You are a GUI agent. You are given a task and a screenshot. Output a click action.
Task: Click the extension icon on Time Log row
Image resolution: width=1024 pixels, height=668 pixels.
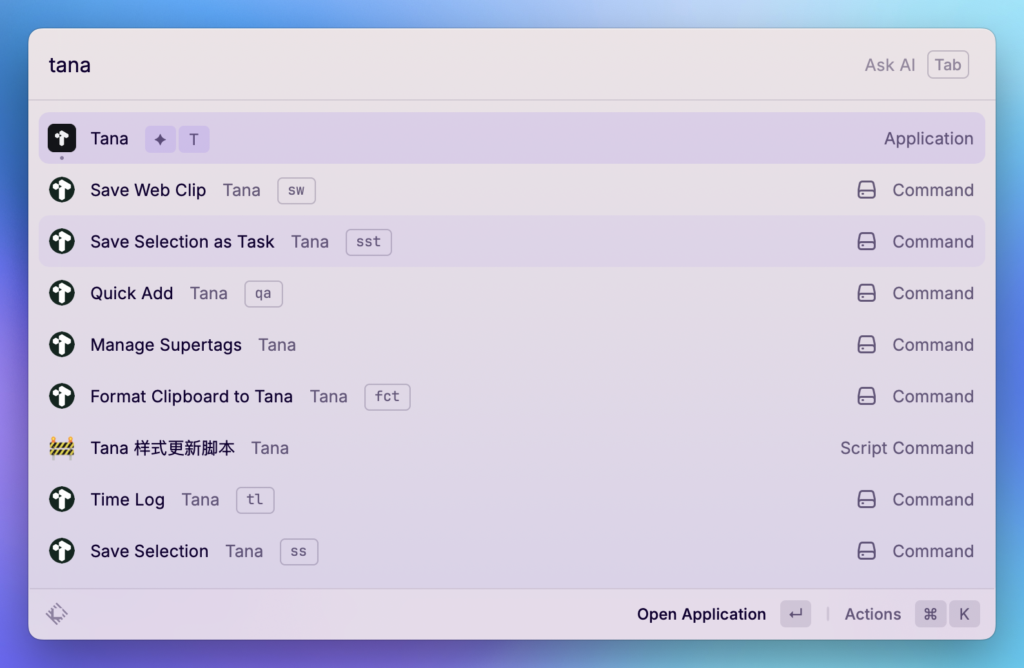[867, 500]
